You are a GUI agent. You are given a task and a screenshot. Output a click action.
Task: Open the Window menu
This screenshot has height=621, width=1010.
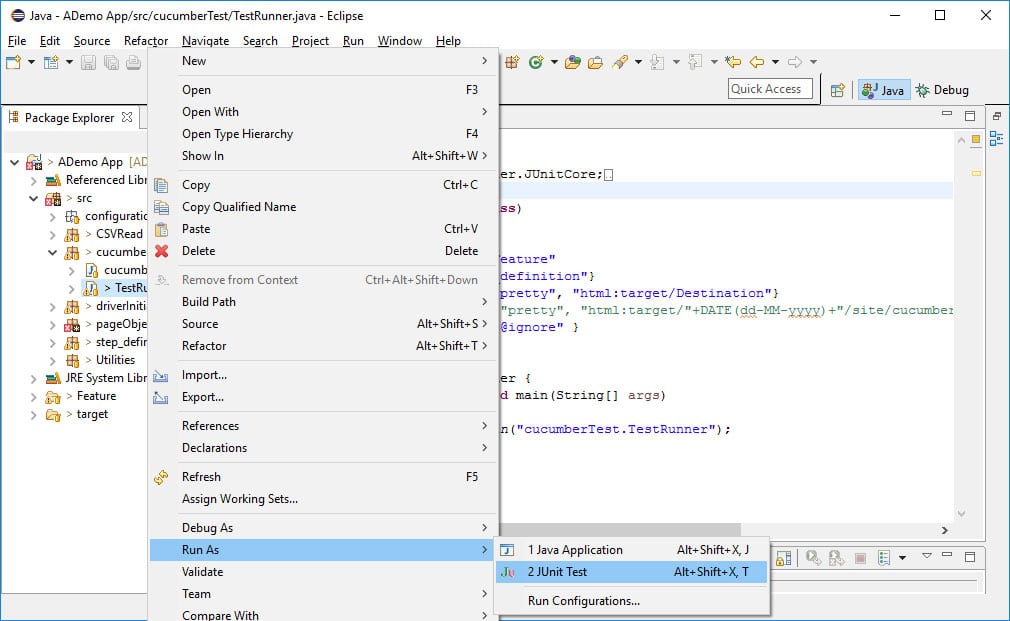[400, 41]
